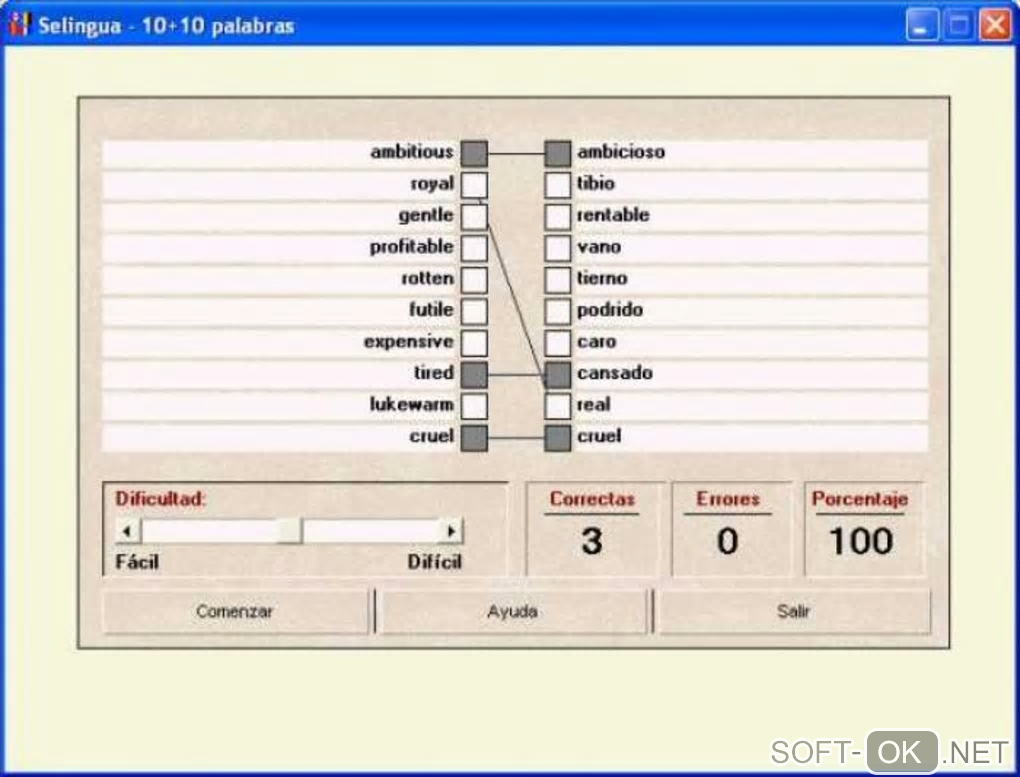
Task: Click the word 'profitable'
Action: pos(411,247)
